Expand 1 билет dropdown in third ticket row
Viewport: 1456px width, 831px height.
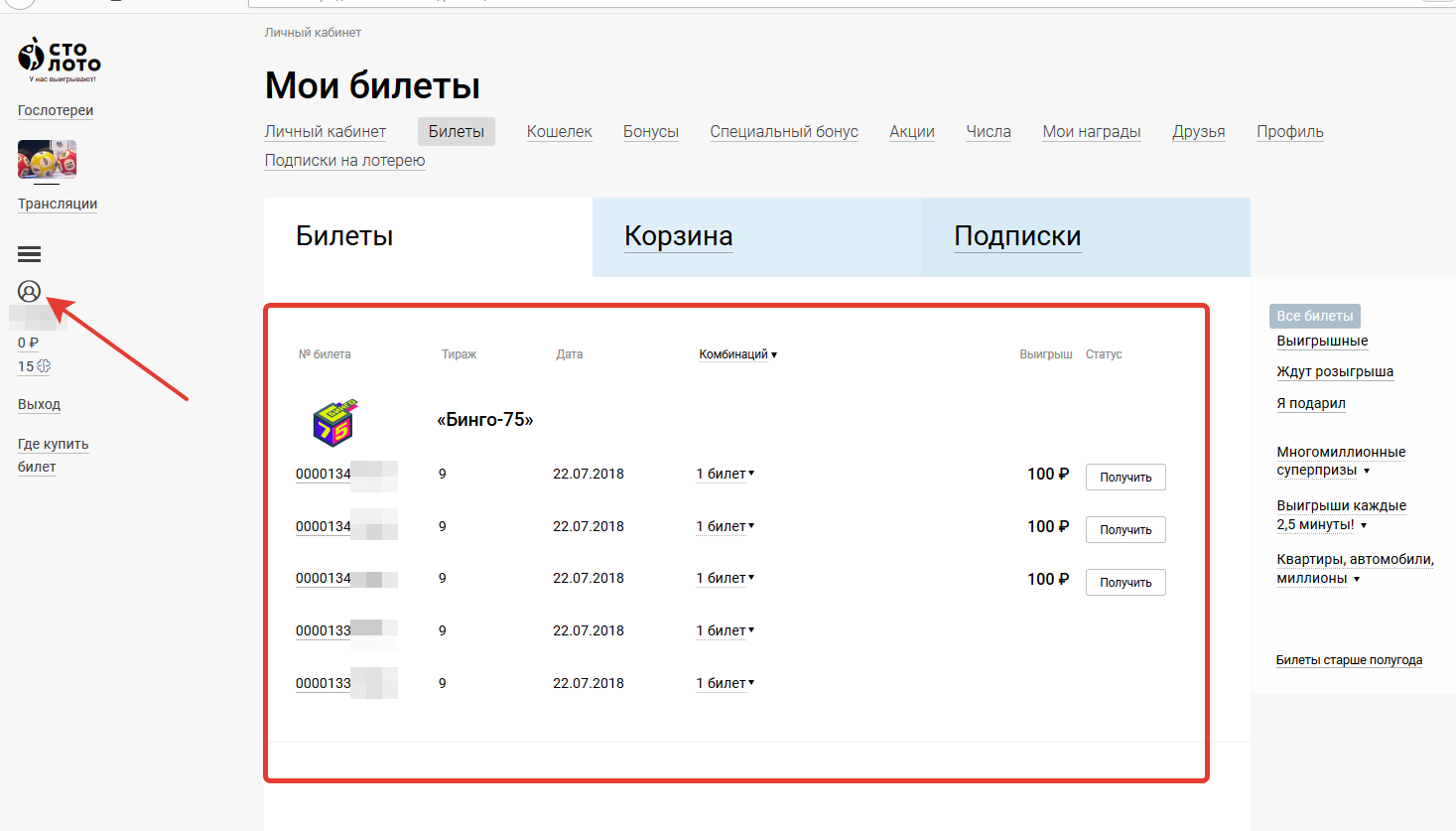726,578
